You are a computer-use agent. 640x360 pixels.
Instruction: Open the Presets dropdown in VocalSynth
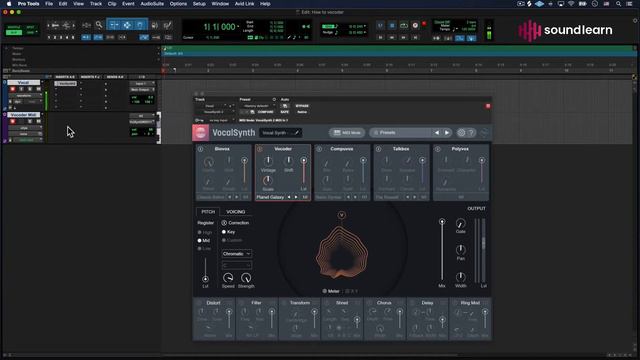[x=400, y=133]
